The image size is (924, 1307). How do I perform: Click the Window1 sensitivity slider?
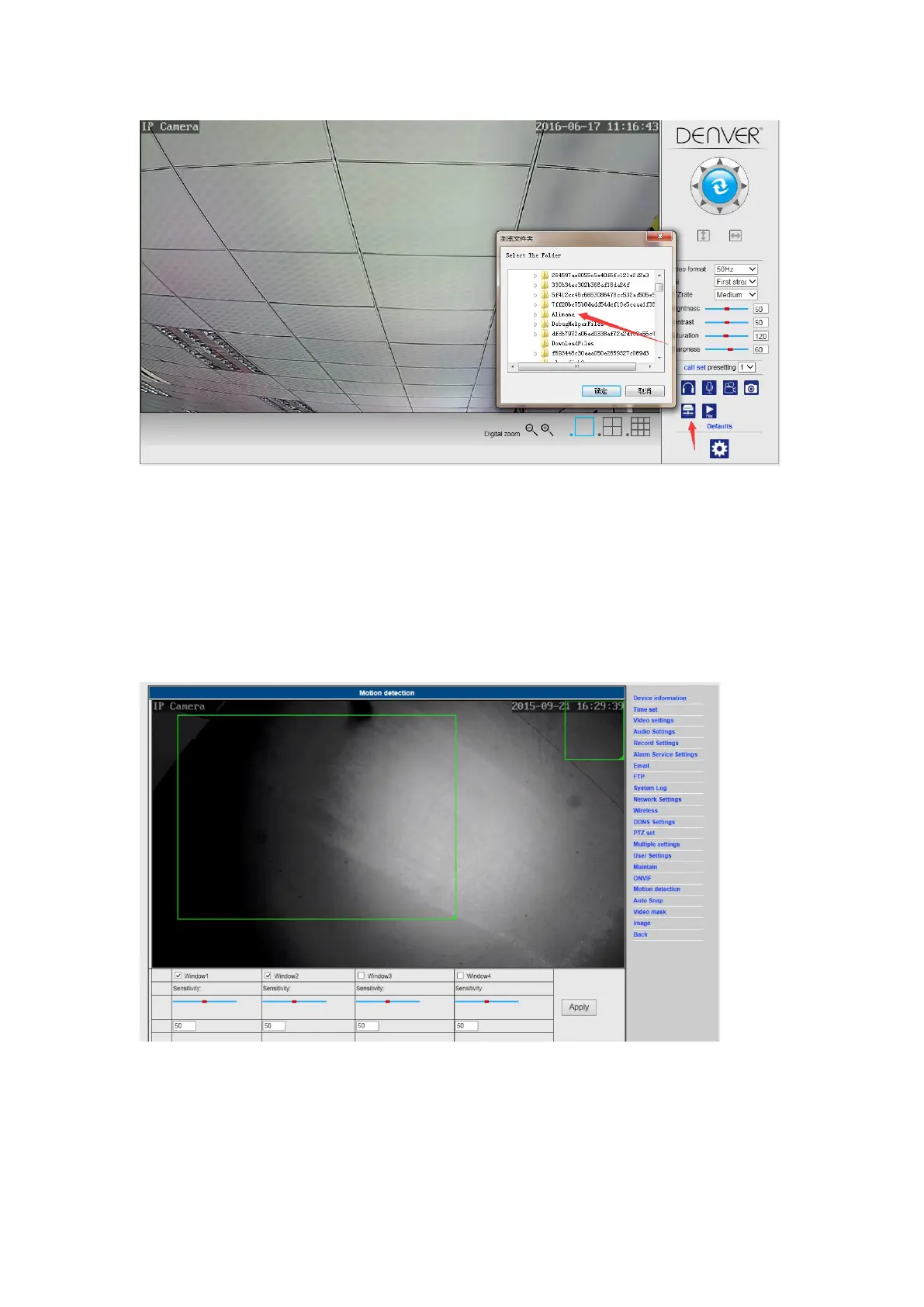[x=205, y=1002]
